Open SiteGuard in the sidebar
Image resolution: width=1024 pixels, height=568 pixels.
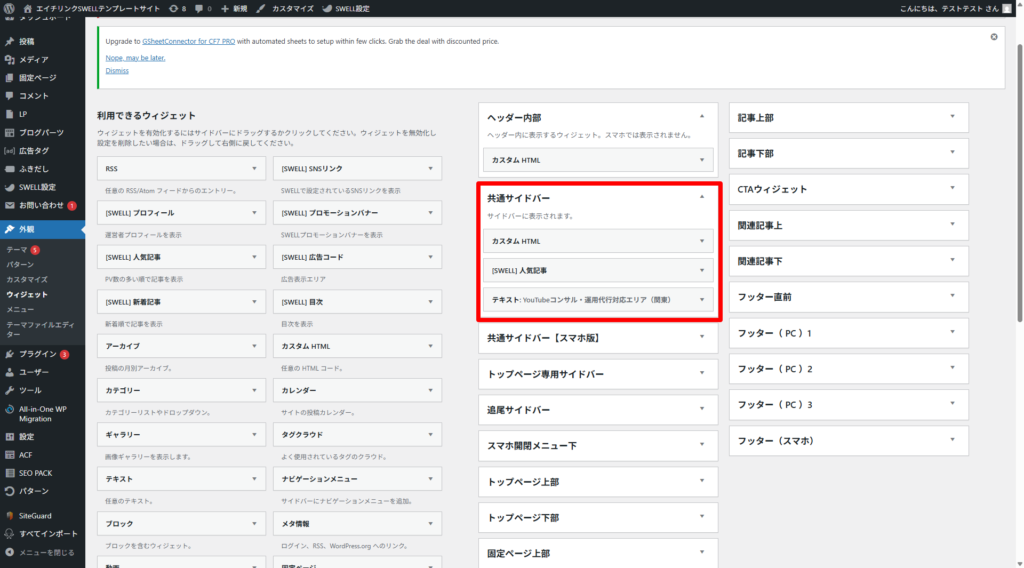35,515
